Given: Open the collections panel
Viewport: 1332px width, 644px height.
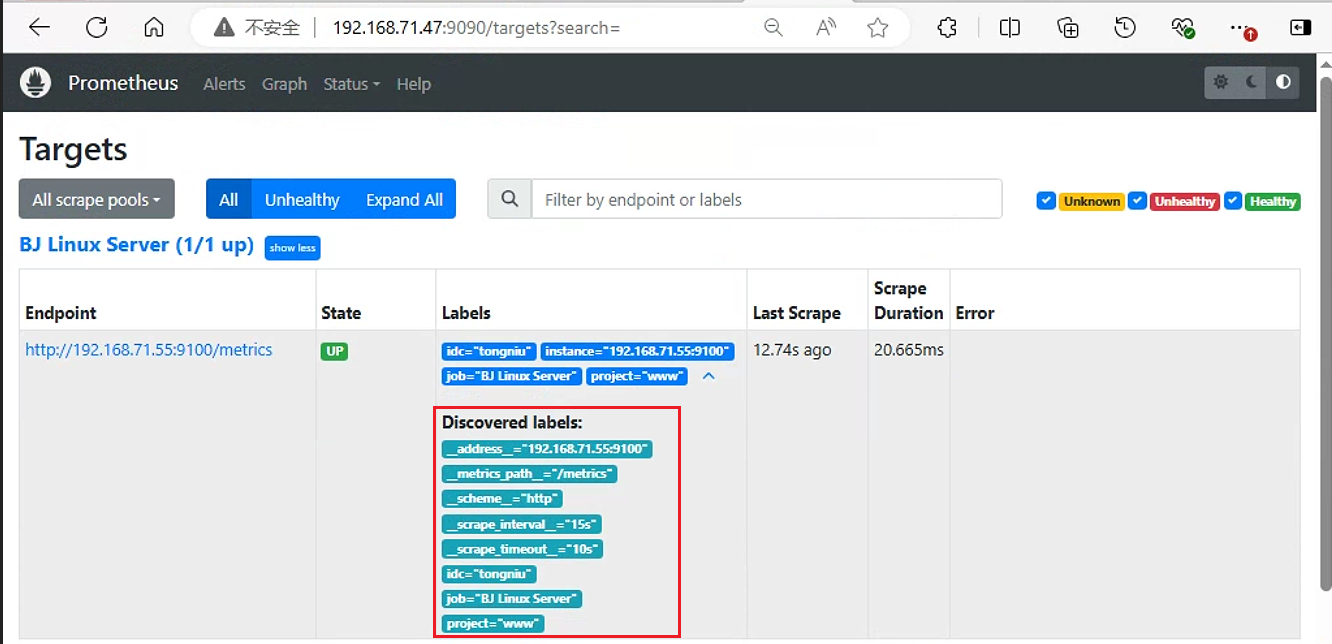Looking at the screenshot, I should point(1068,28).
